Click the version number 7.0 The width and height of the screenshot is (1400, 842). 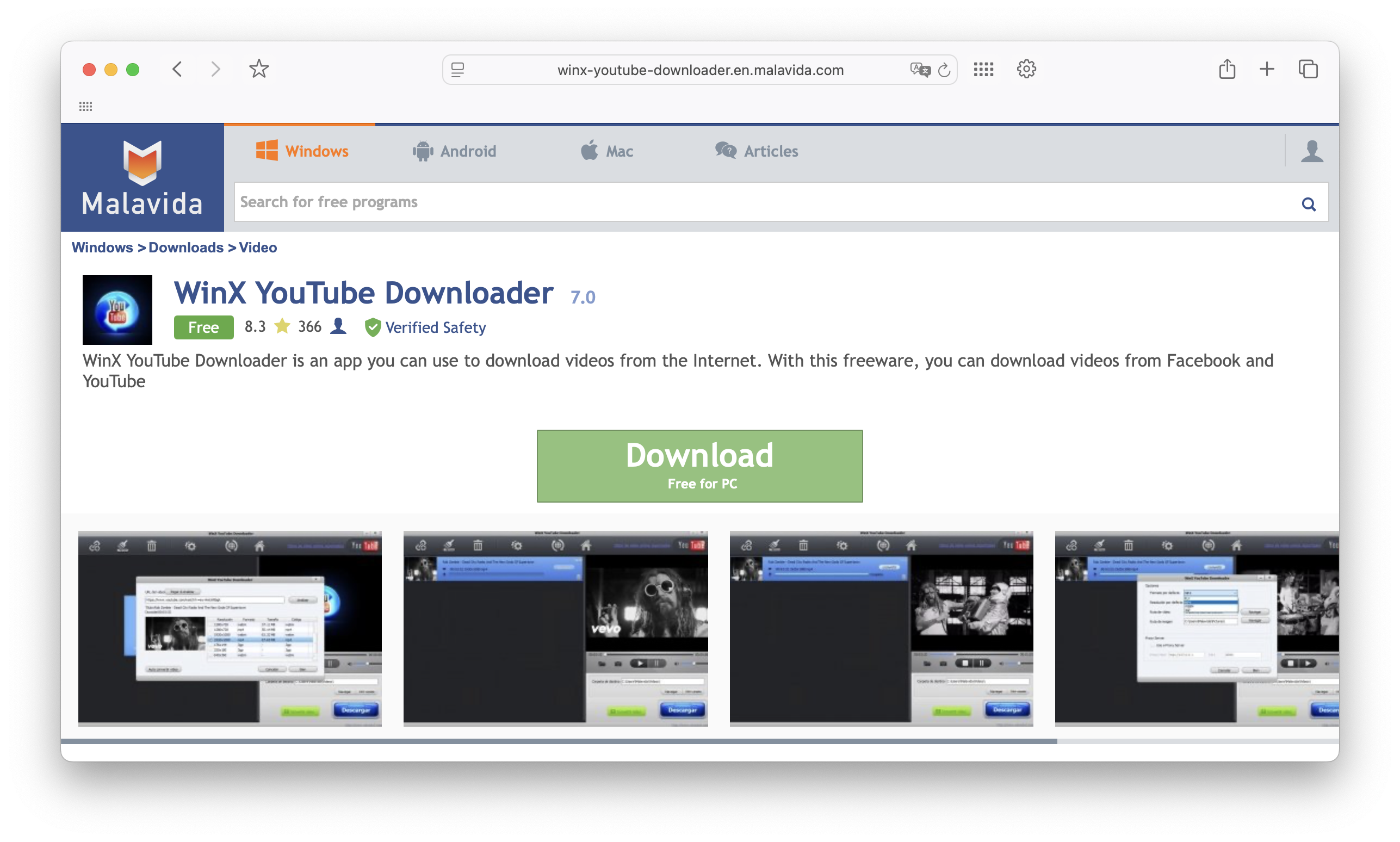(x=583, y=298)
